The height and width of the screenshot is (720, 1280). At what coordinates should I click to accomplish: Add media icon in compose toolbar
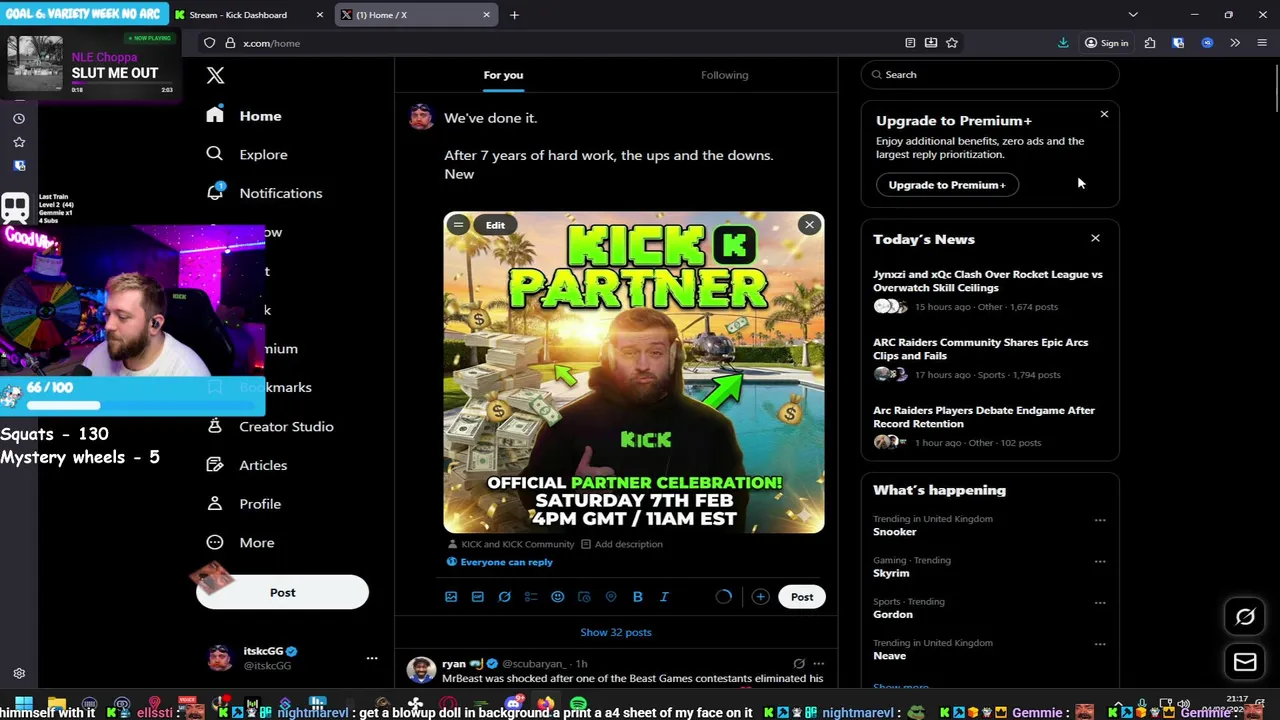point(451,597)
